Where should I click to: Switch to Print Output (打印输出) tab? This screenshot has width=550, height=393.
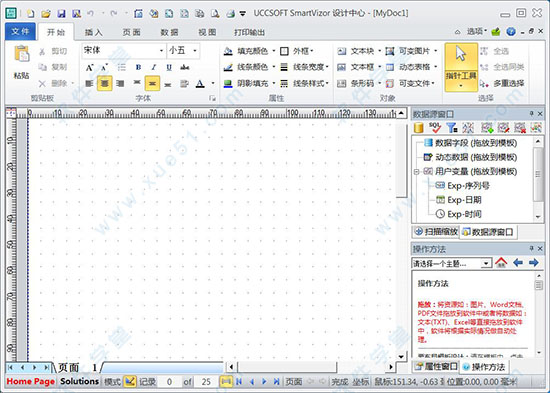pos(249,32)
